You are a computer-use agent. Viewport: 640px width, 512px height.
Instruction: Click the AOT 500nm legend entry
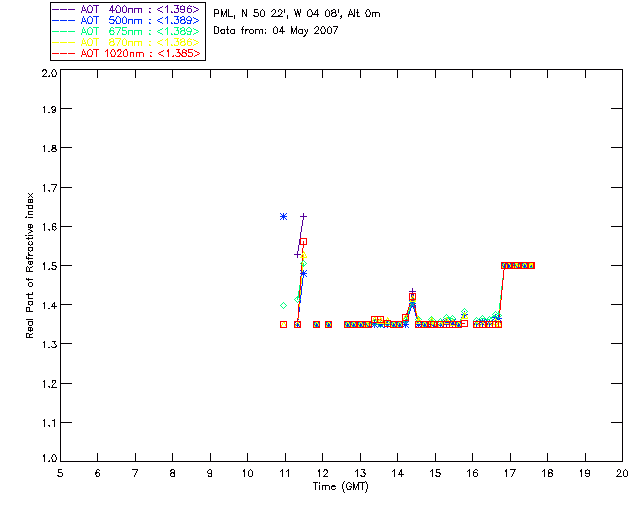[126, 20]
